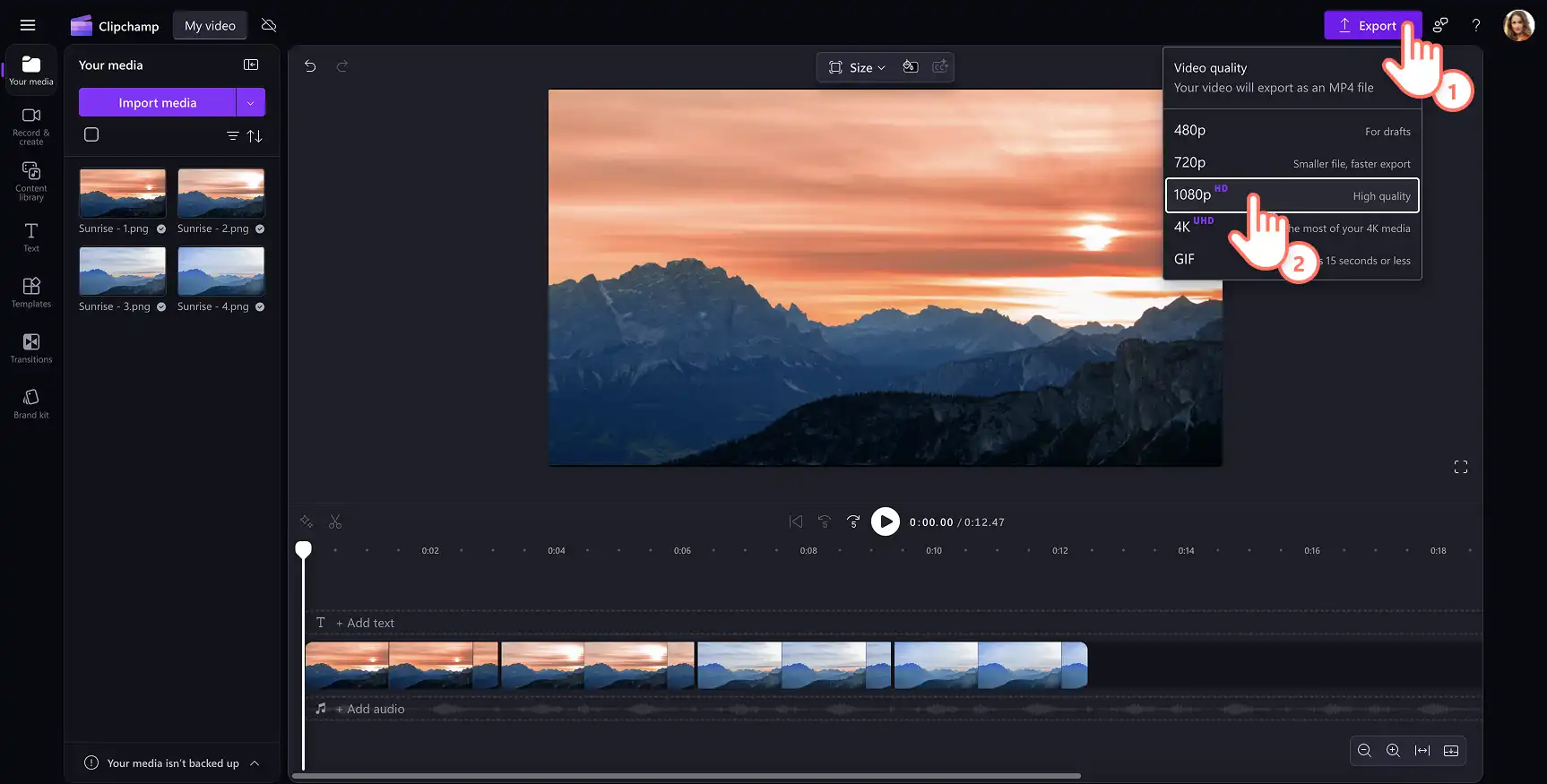The image size is (1547, 784).
Task: Choose 720p export quality
Action: tap(1292, 163)
